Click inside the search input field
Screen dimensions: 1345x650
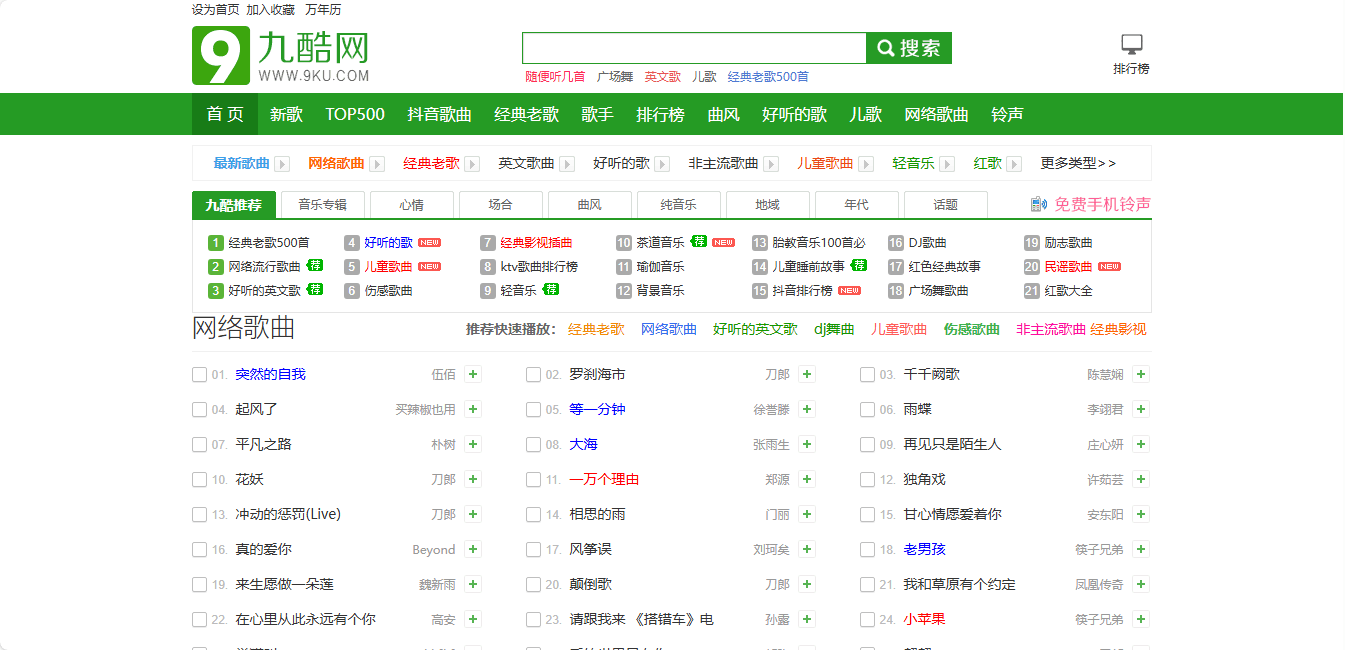(693, 47)
